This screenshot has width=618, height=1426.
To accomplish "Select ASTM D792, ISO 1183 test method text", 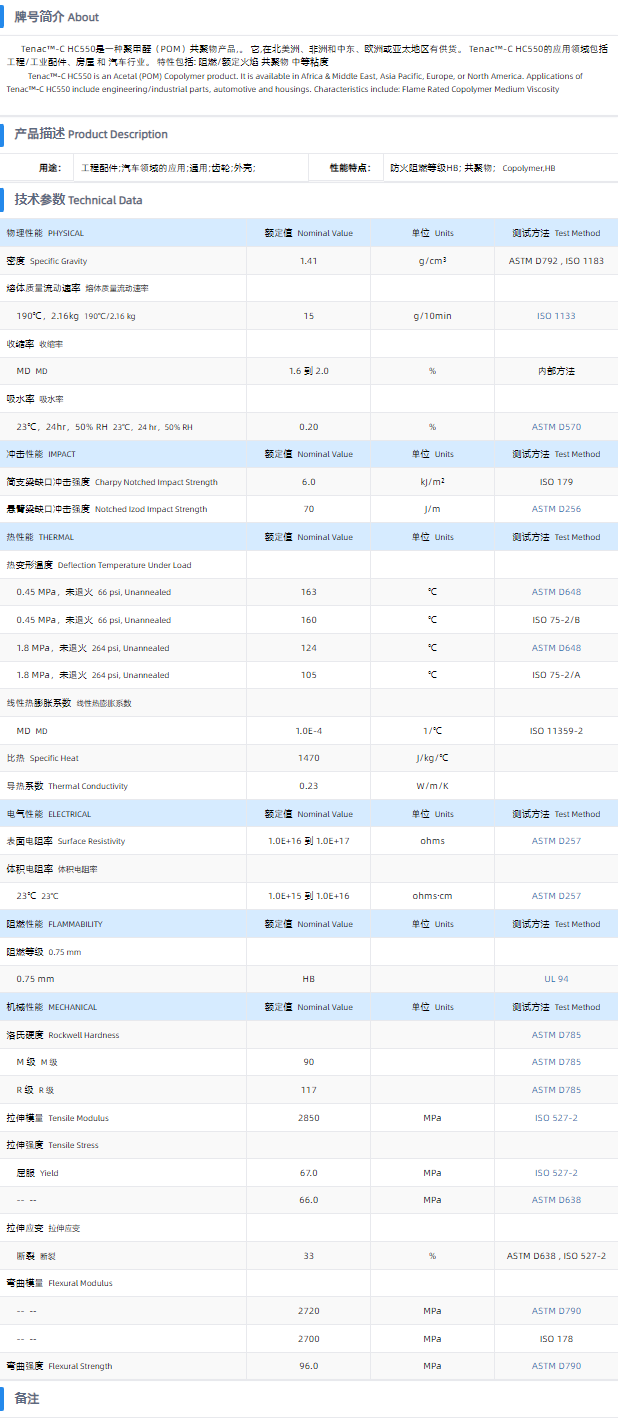I will pos(556,261).
